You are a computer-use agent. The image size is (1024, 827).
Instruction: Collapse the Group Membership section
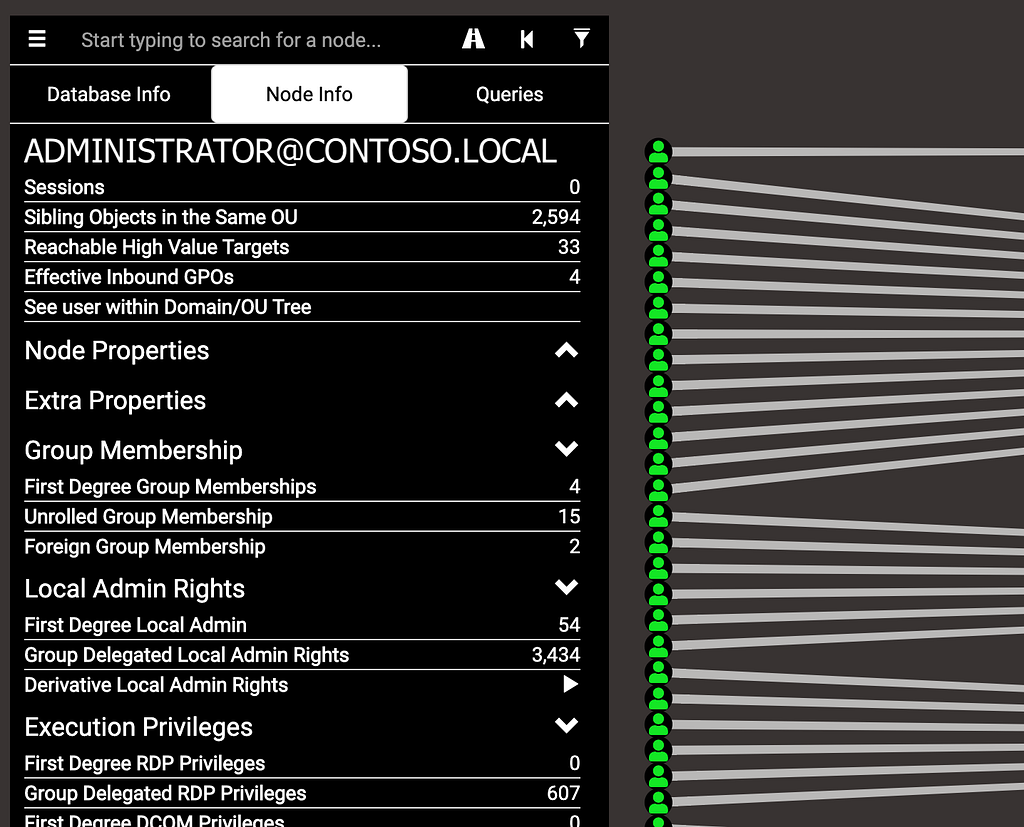pos(566,449)
